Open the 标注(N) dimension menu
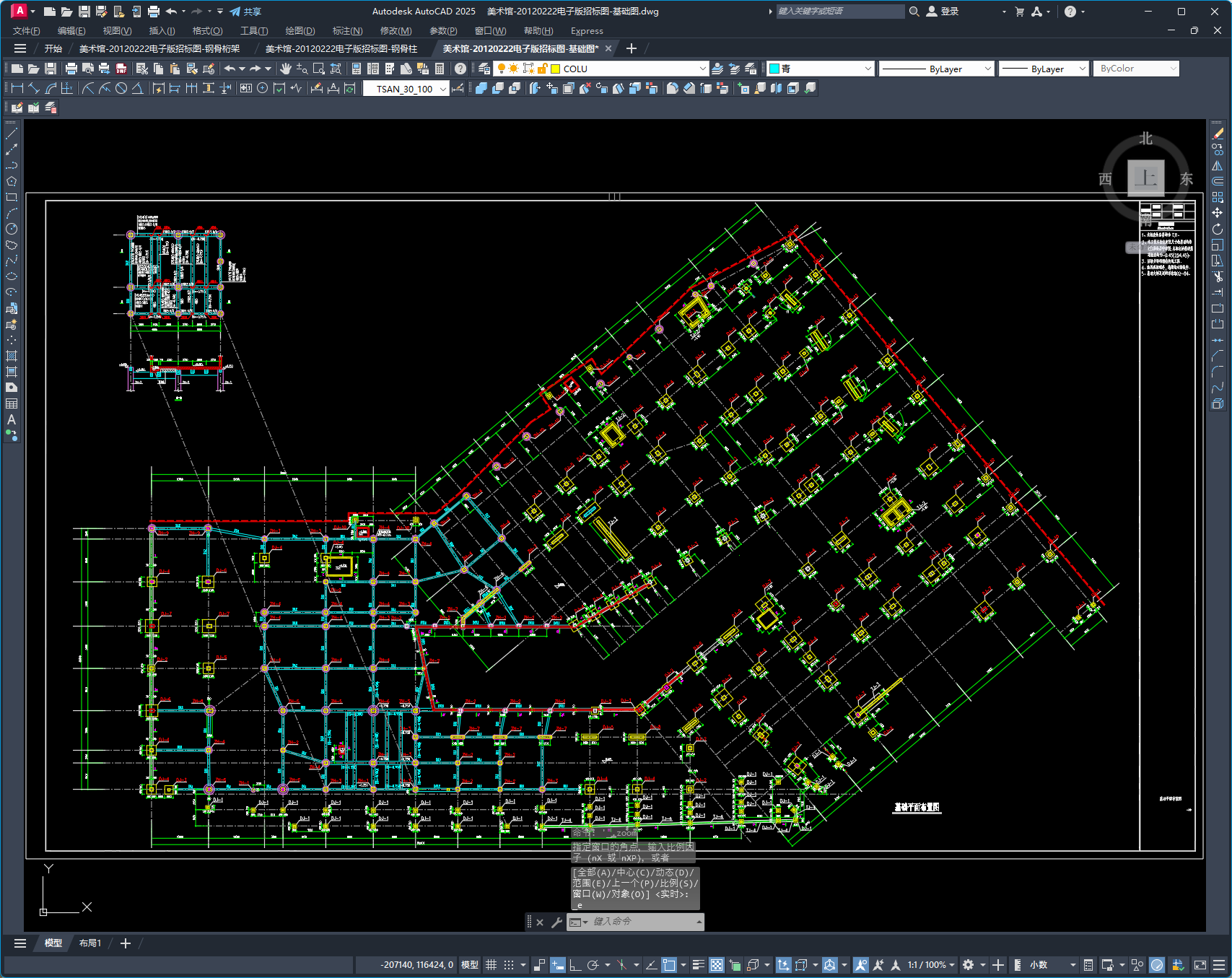The image size is (1232, 978). [347, 31]
